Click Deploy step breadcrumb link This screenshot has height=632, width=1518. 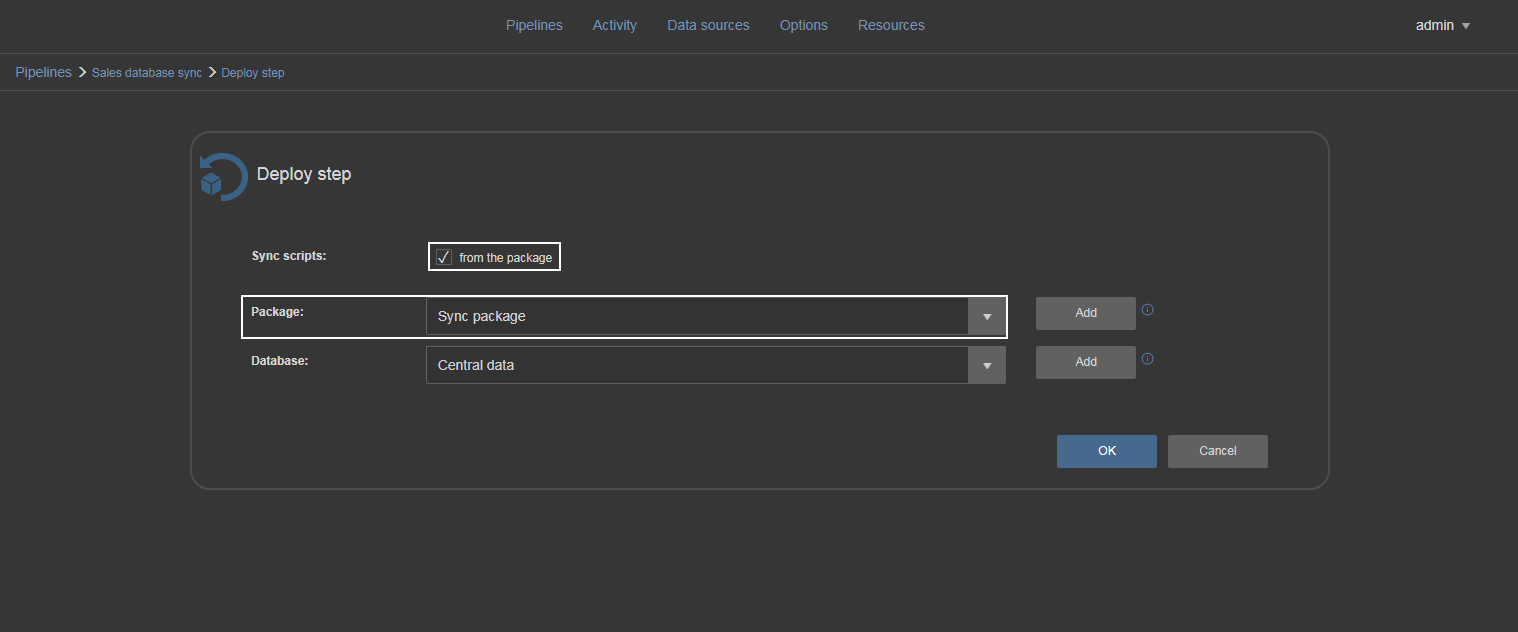tap(253, 73)
